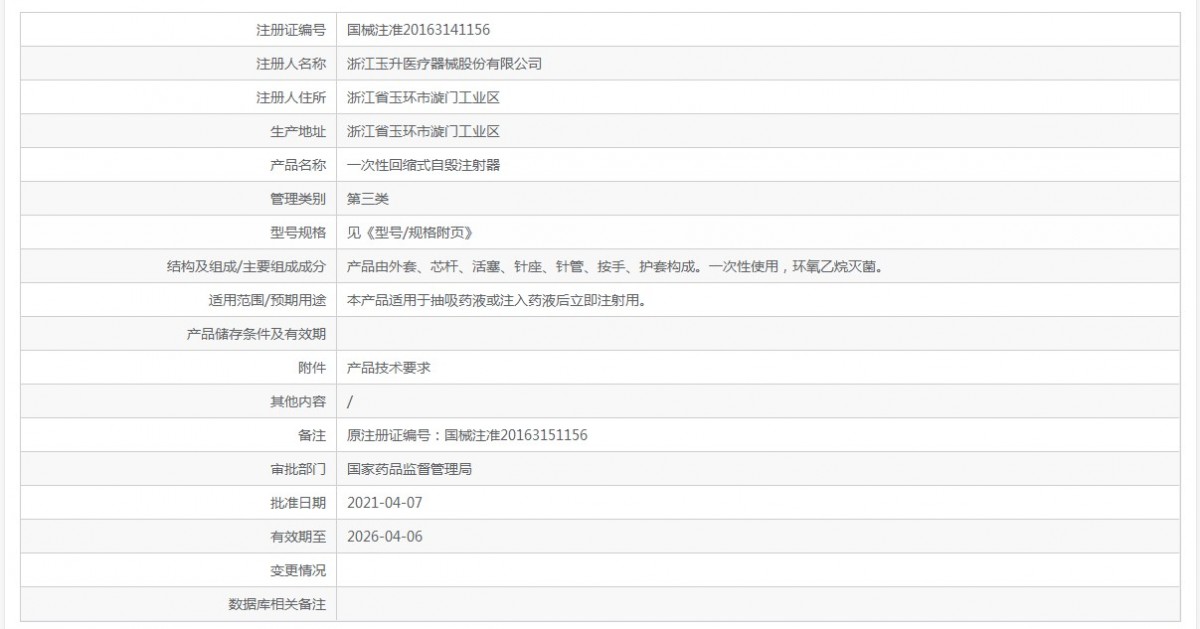The width and height of the screenshot is (1200, 629).
Task: Click the 审批部门 label
Action: point(298,469)
